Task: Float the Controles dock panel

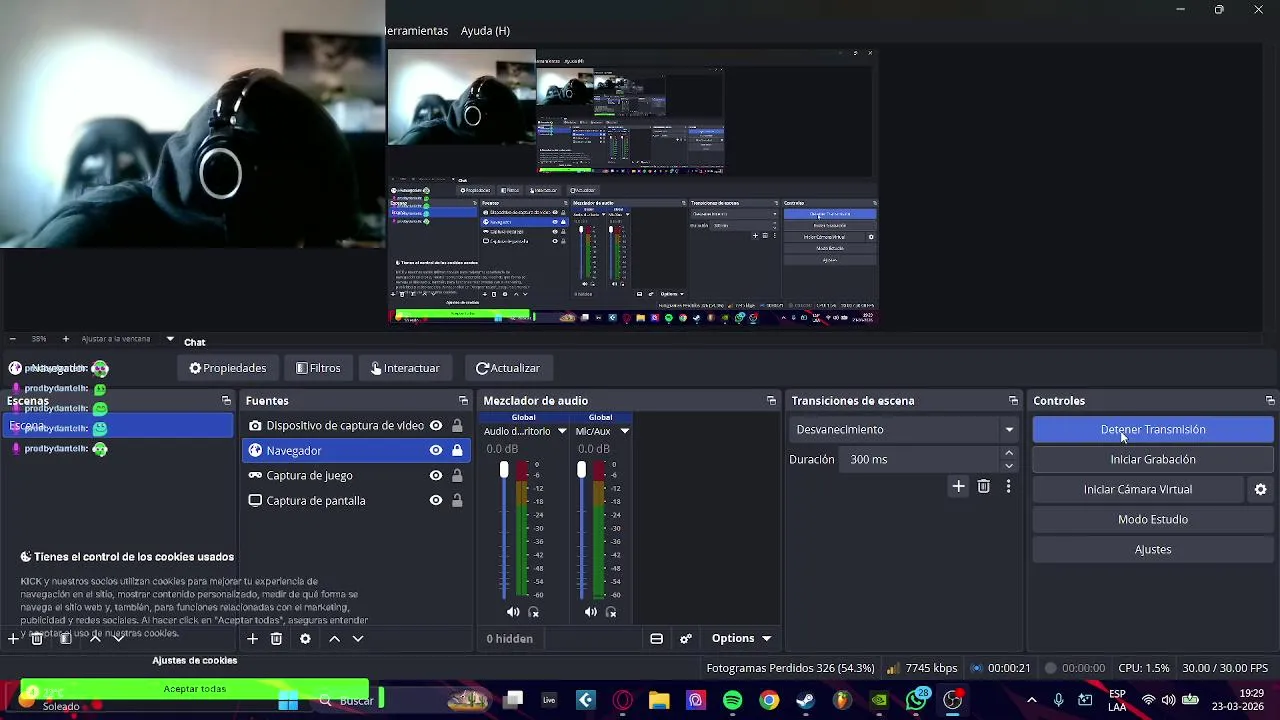Action: [x=1270, y=400]
